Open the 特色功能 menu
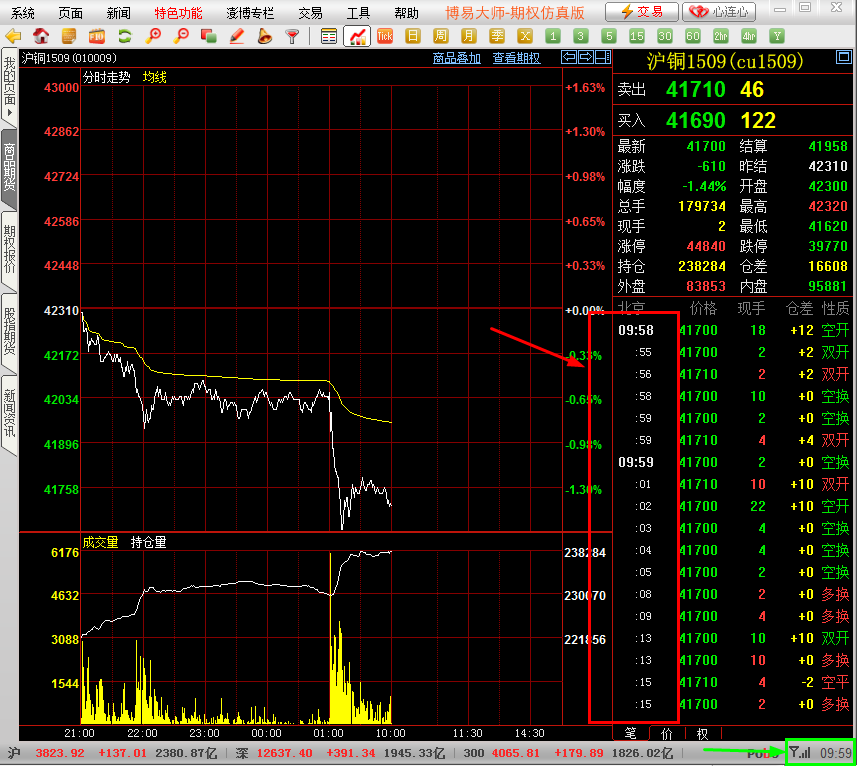This screenshot has width=857, height=766. coord(178,13)
